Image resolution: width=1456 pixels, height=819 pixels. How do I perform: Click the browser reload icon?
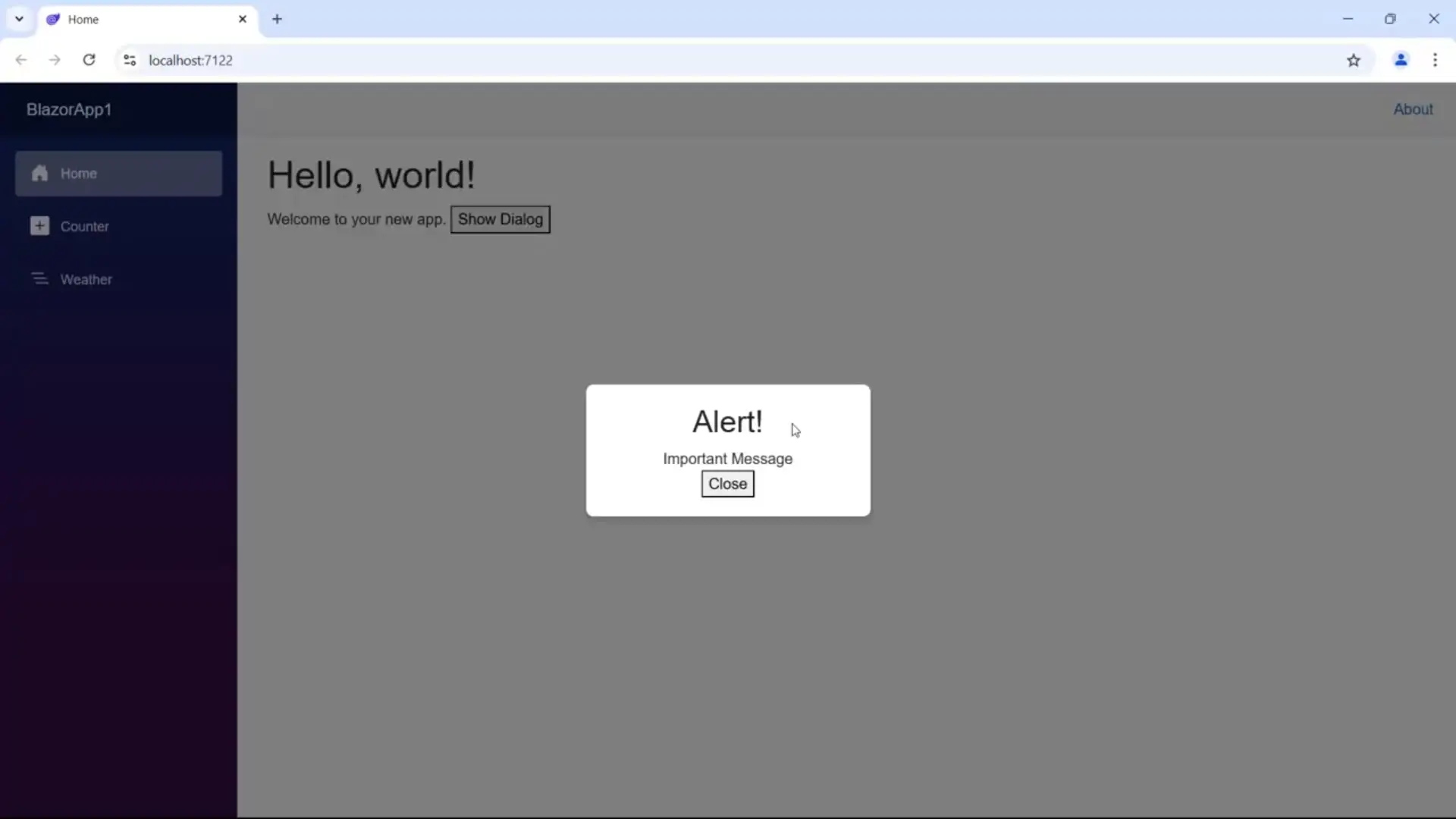89,60
